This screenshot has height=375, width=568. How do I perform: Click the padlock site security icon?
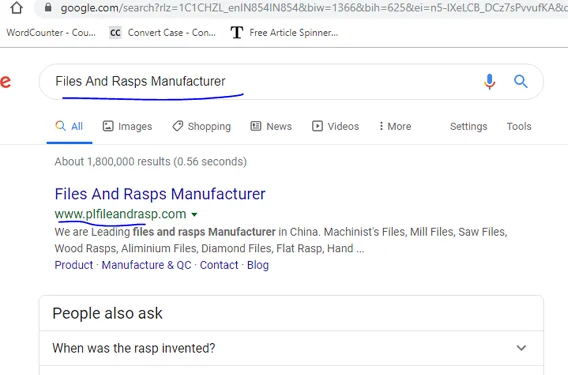(x=48, y=8)
